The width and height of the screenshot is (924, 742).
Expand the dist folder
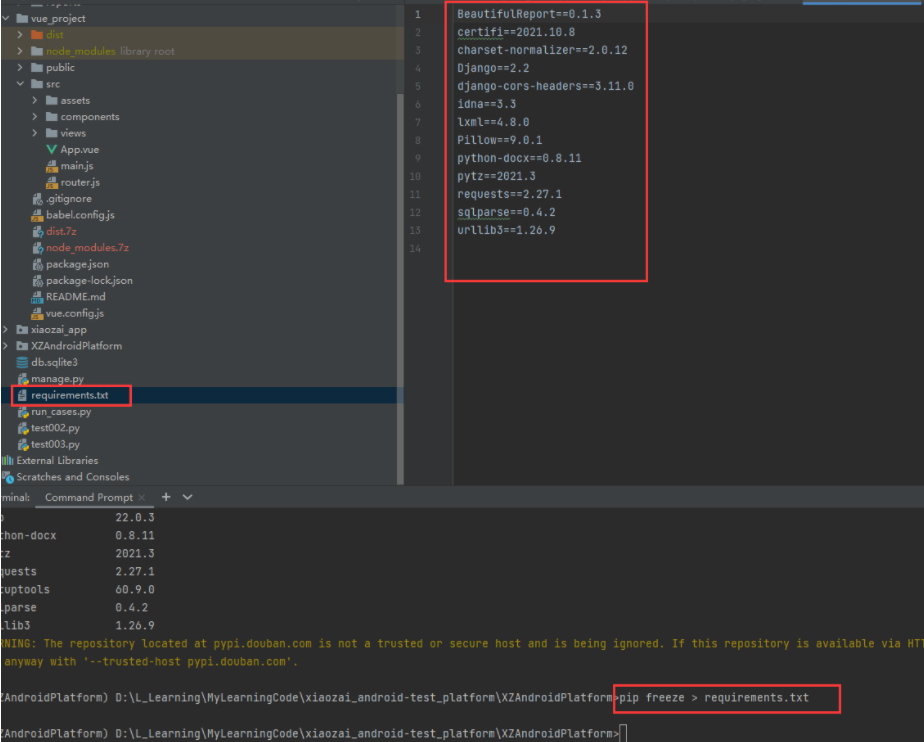click(20, 35)
